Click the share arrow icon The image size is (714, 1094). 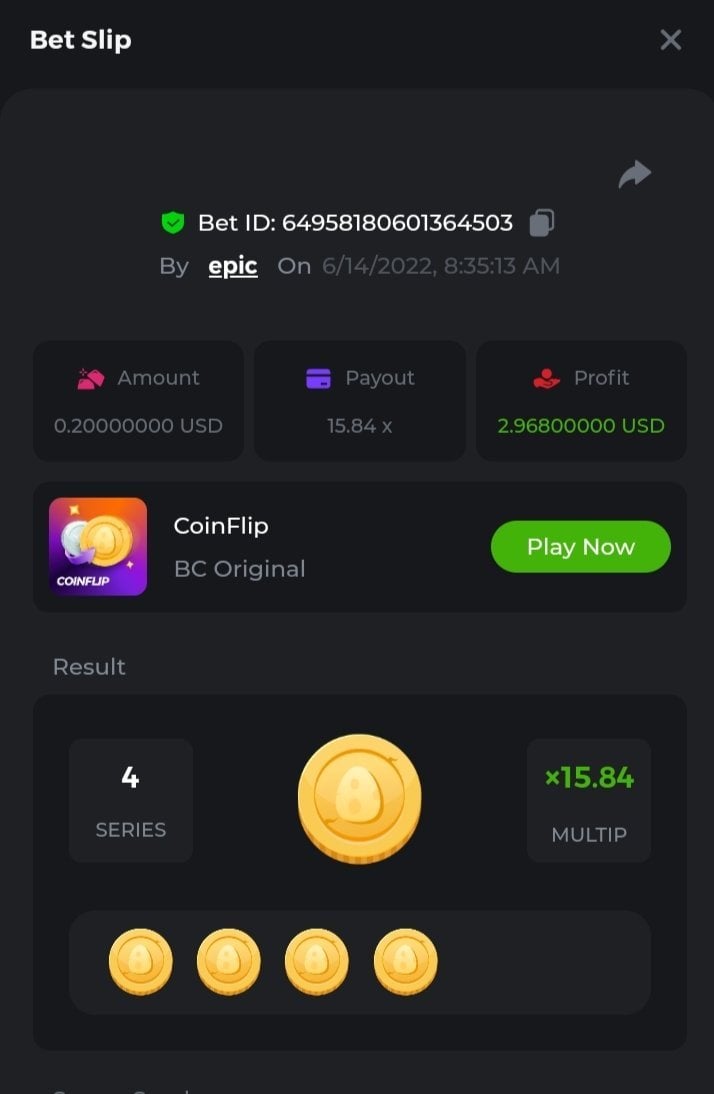[634, 175]
